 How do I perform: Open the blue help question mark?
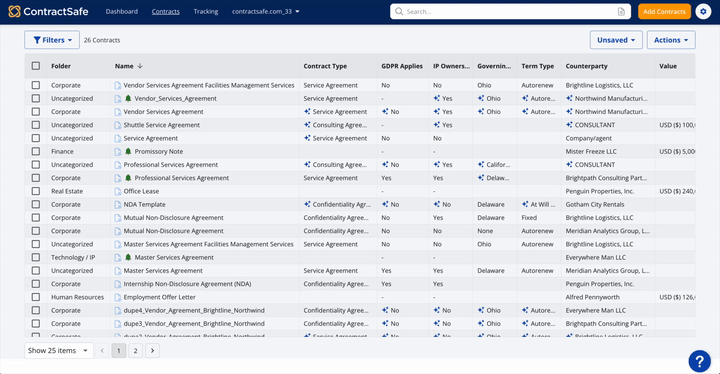(699, 361)
